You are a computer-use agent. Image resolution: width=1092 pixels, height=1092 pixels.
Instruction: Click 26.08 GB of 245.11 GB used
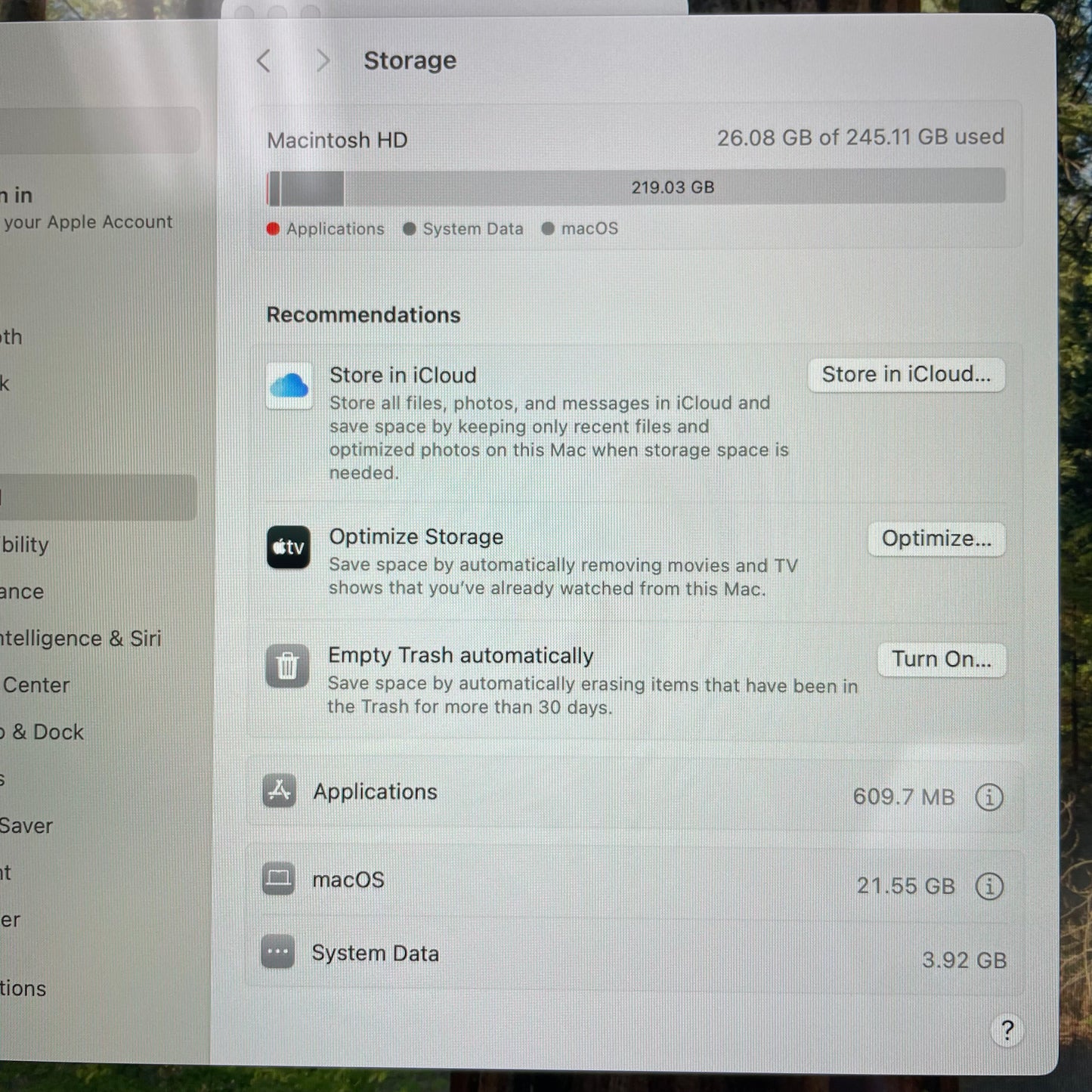(861, 138)
